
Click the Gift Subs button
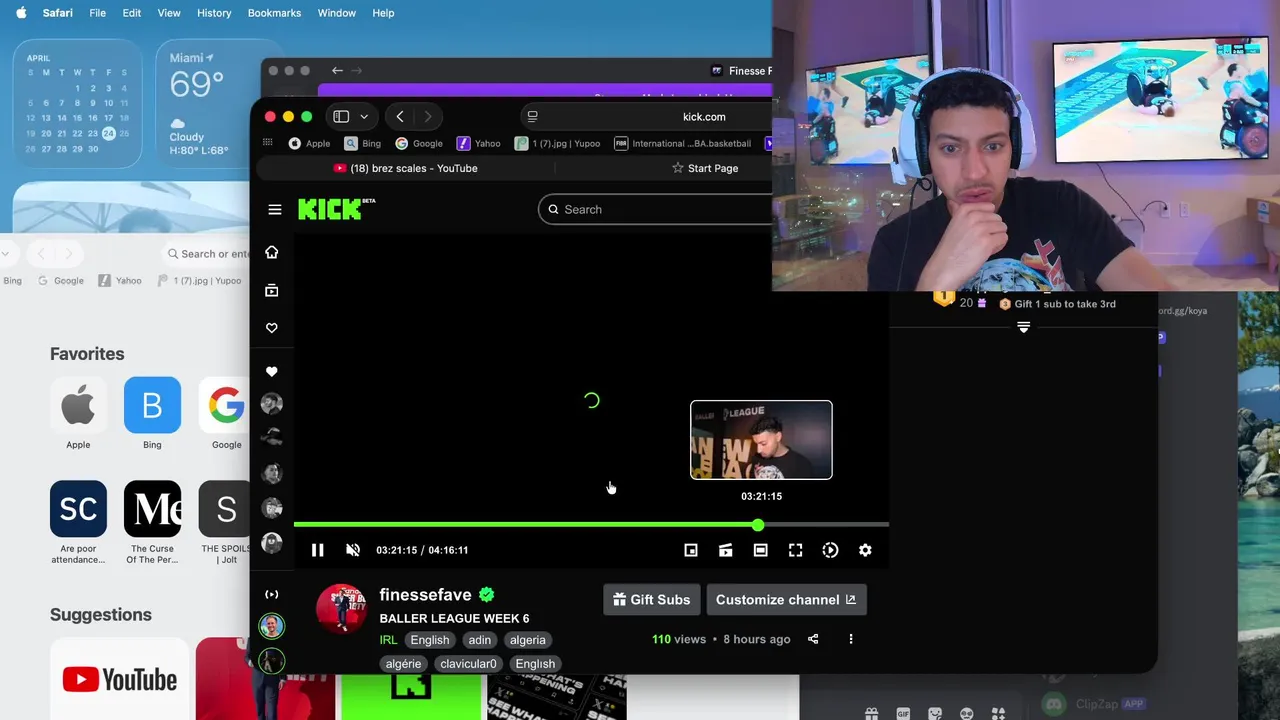point(651,599)
